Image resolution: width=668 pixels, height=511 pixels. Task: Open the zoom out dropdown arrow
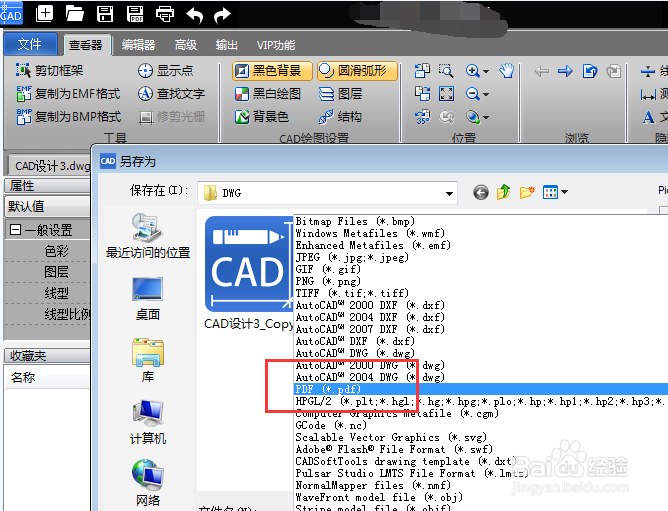coord(486,94)
